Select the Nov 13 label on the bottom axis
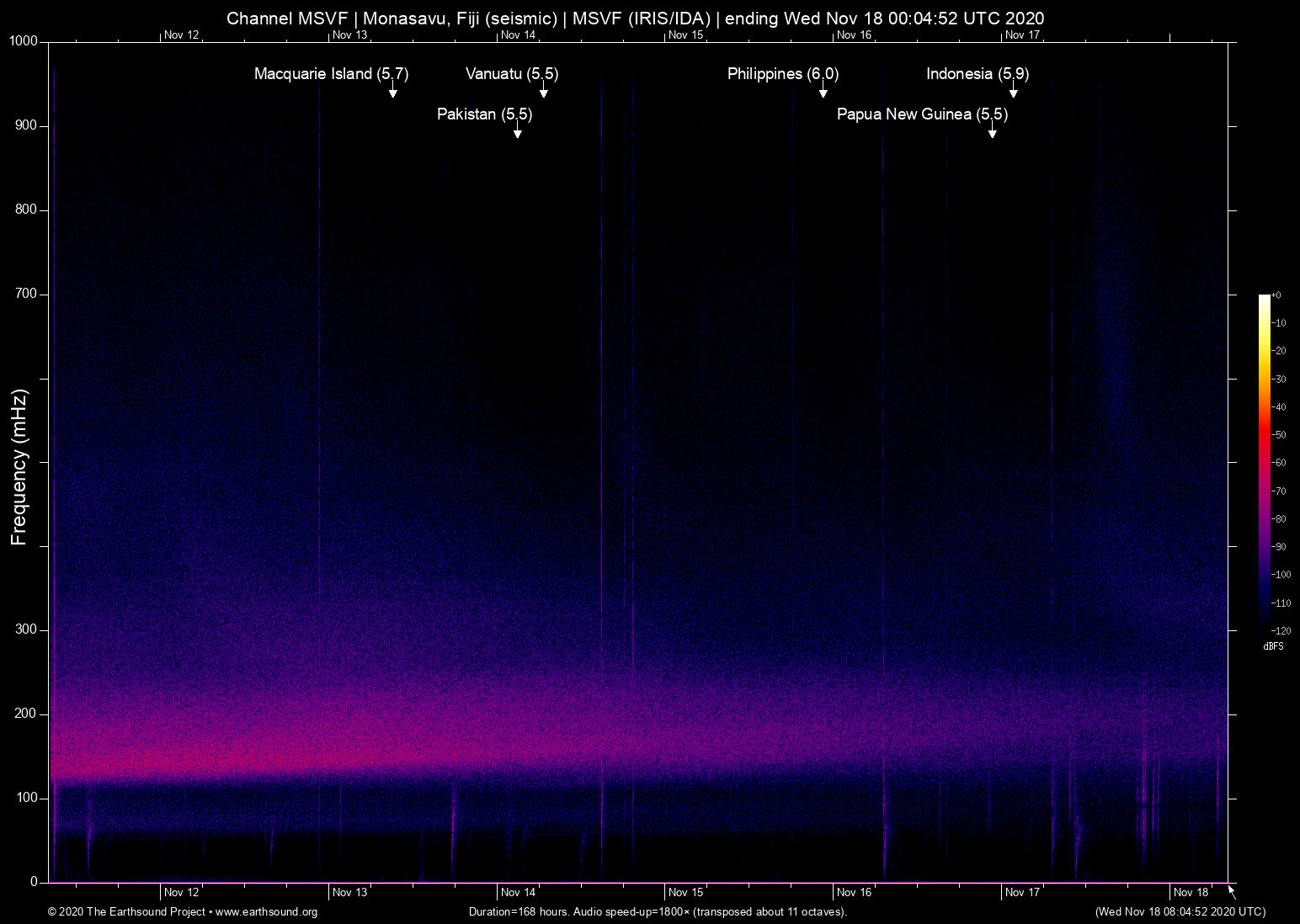Image resolution: width=1300 pixels, height=924 pixels. click(x=350, y=892)
